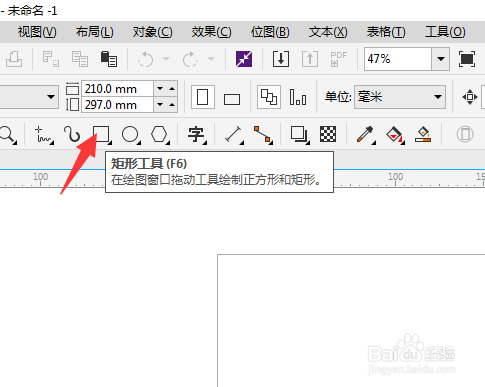The image size is (485, 387).
Task: Open the zoom level dropdown arrow
Action: coord(441,59)
